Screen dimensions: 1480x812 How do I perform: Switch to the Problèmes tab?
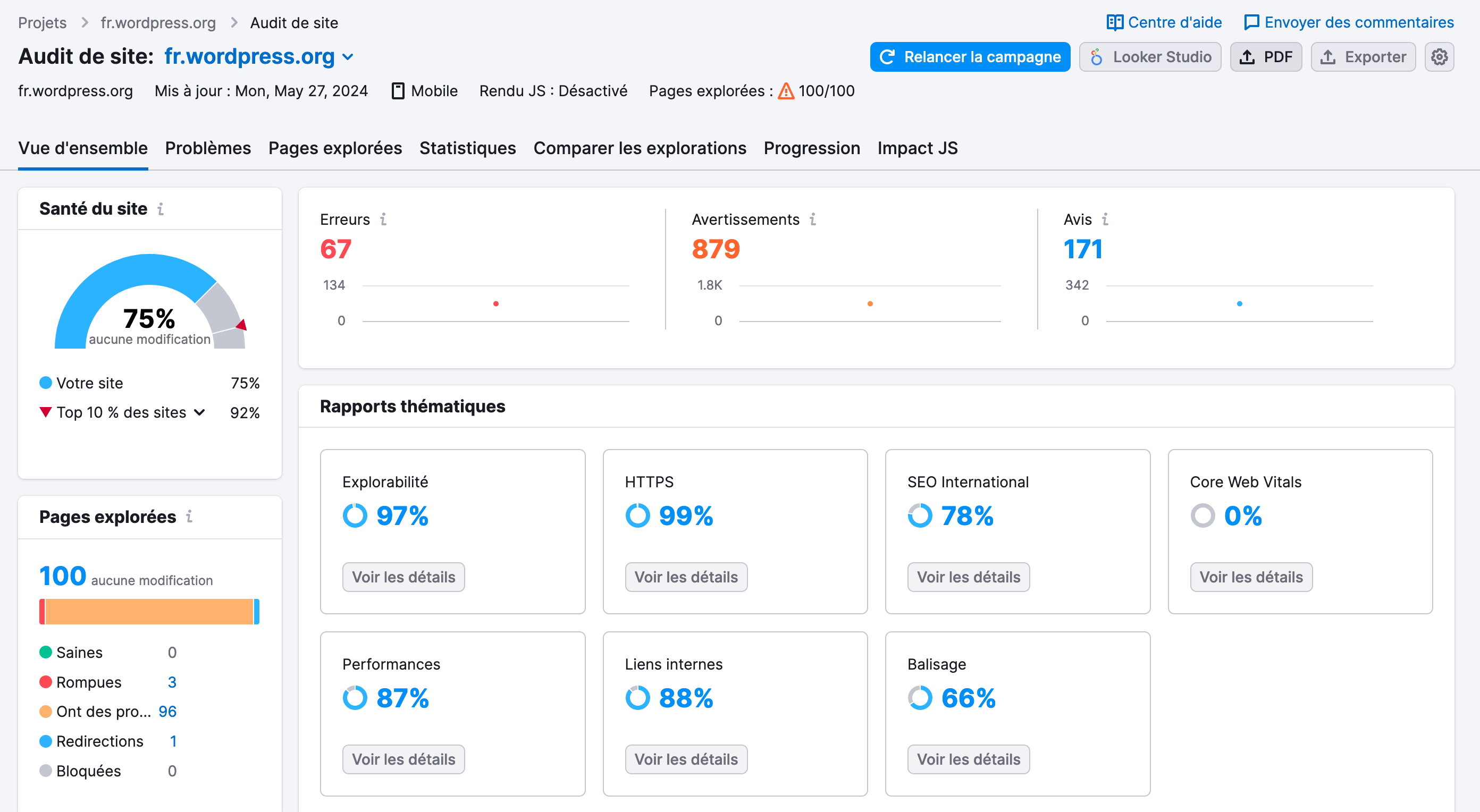point(208,148)
